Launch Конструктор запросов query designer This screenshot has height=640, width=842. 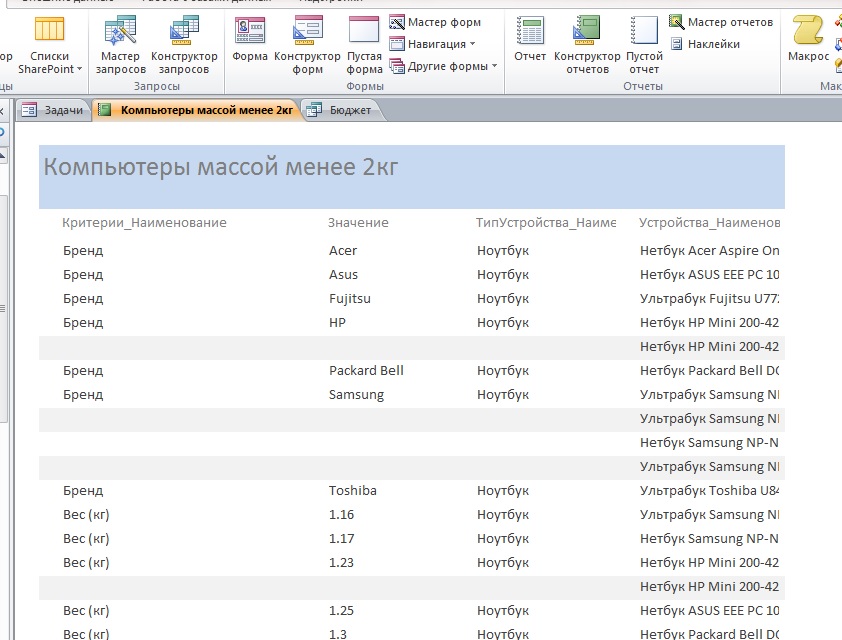tap(184, 45)
